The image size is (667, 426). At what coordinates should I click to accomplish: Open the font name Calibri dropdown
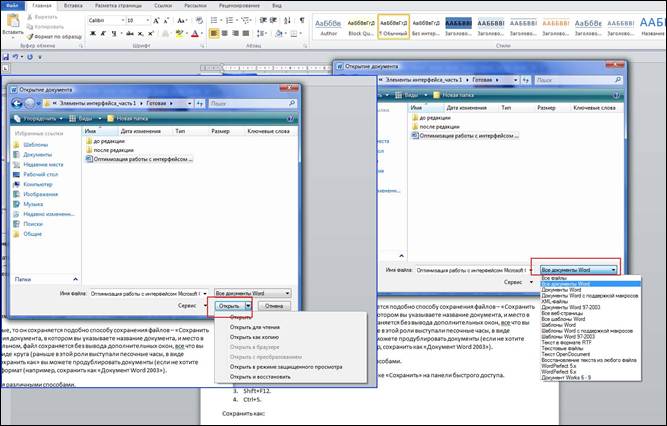123,20
